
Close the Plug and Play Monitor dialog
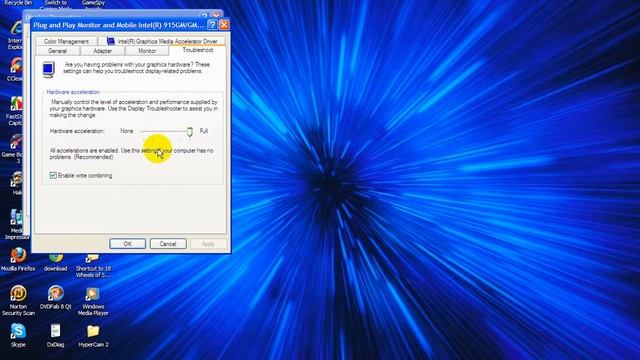224,25
